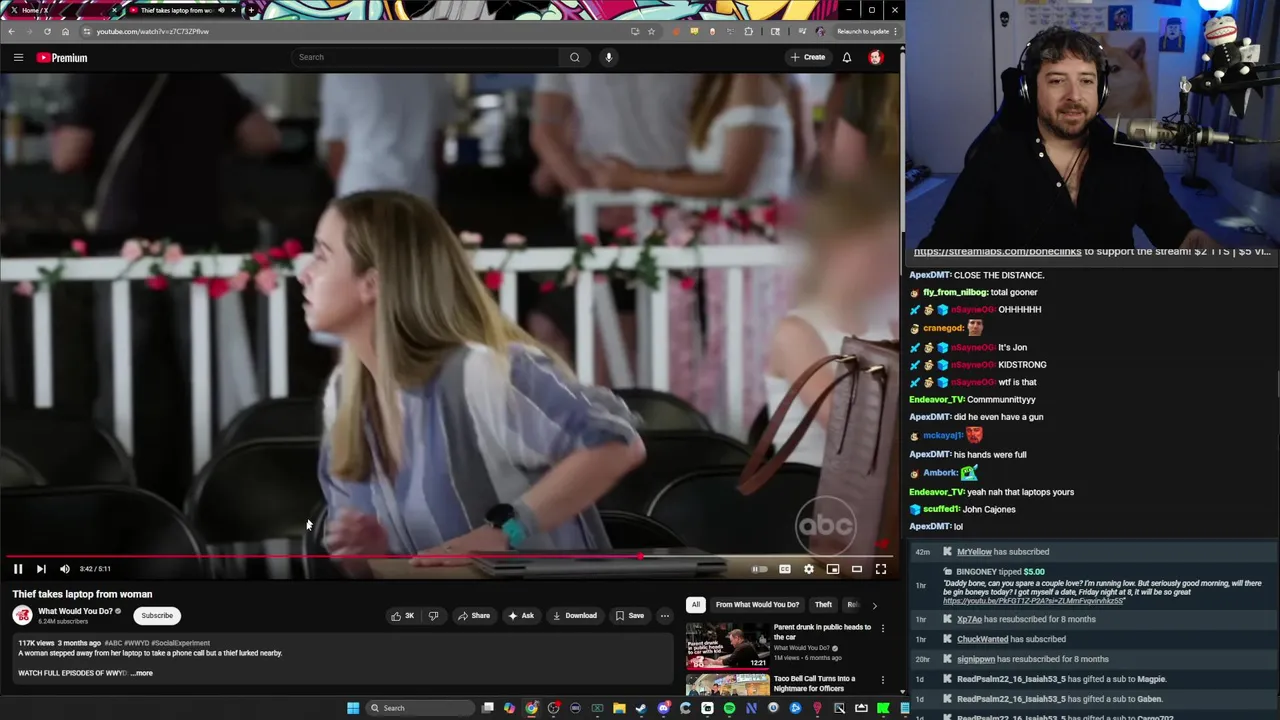The width and height of the screenshot is (1280, 720).
Task: Open What Would You Do? channel avatar
Action: point(22,616)
